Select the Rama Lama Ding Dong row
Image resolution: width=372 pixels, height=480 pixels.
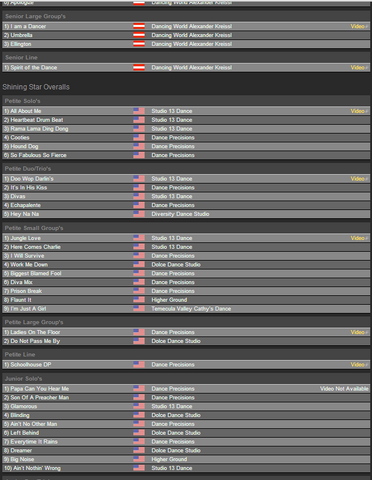(x=186, y=129)
